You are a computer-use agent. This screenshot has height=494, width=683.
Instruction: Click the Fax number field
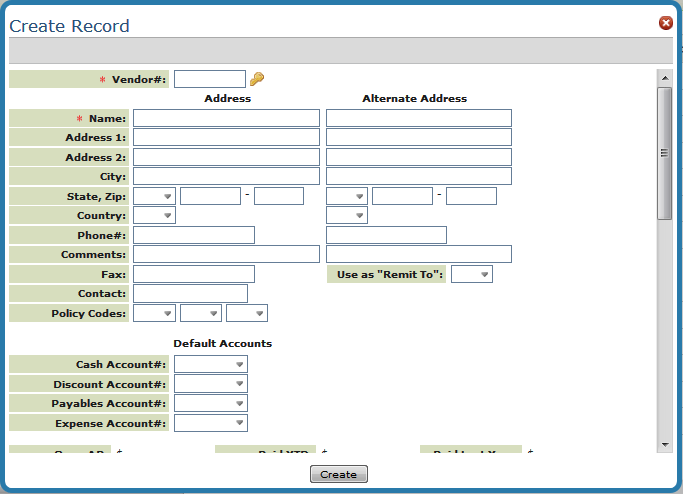(194, 274)
